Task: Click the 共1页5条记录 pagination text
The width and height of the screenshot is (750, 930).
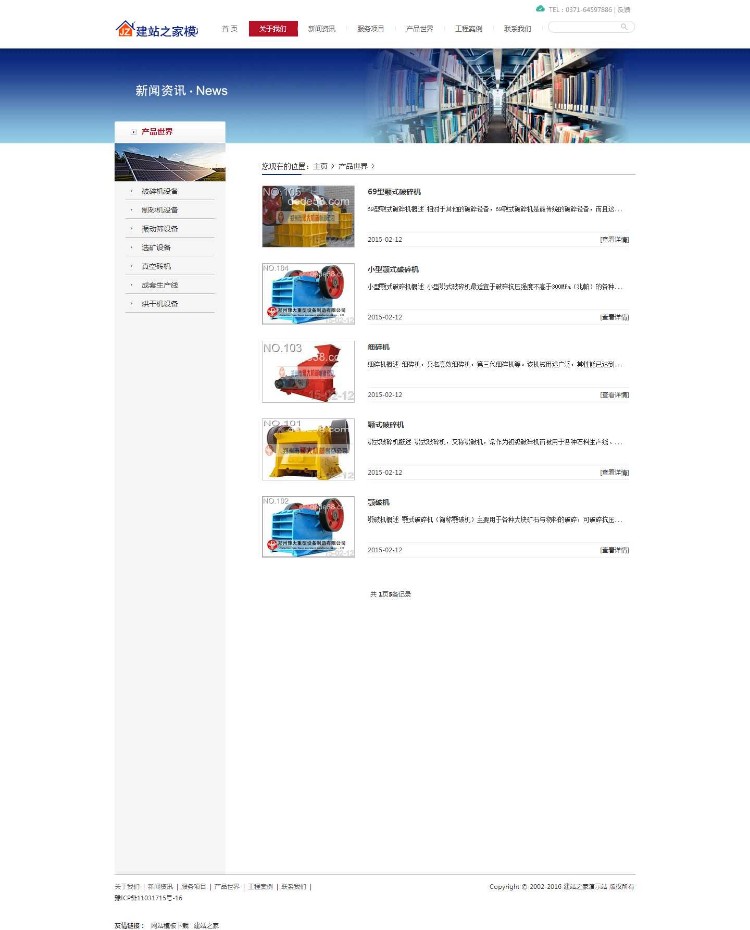Action: [391, 594]
